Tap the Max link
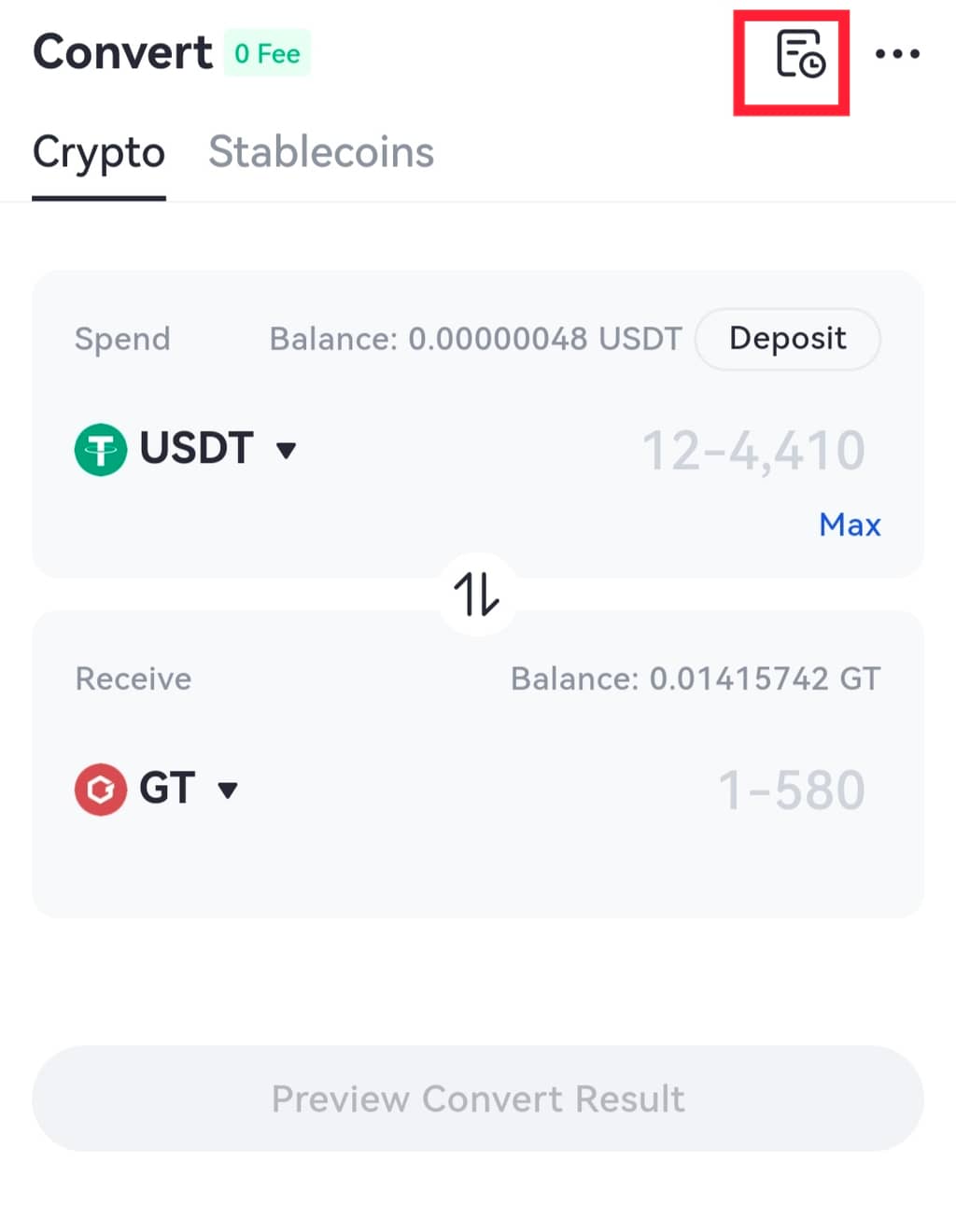The image size is (956, 1232). click(850, 525)
